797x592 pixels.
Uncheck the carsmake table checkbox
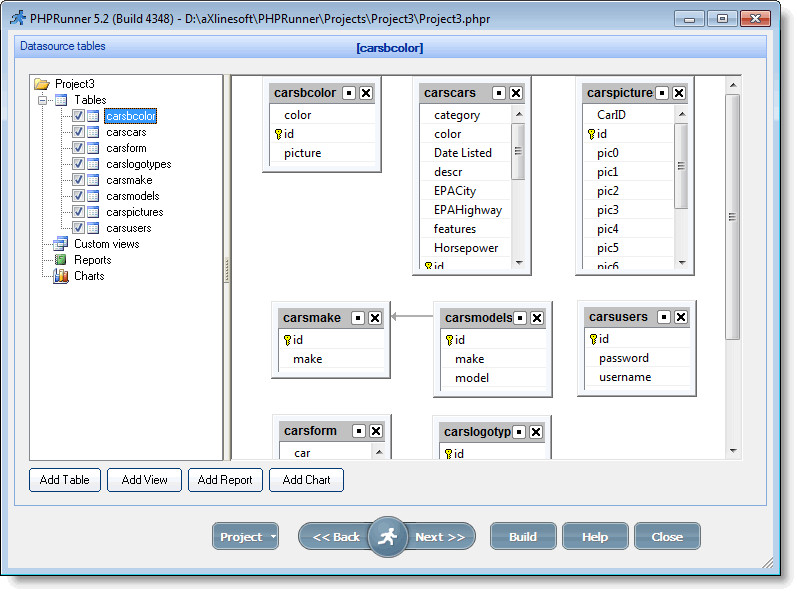[78, 180]
